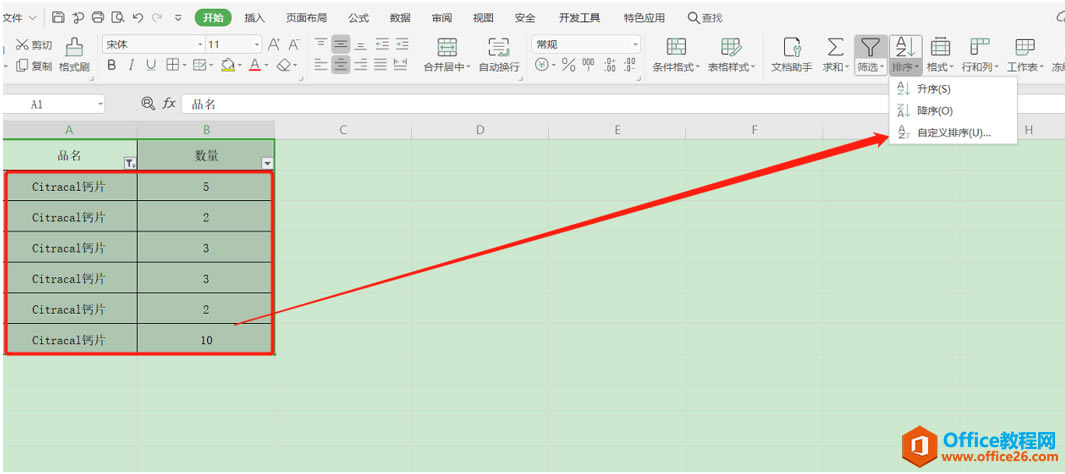Click the 求和 sum icon
Image resolution: width=1065 pixels, height=474 pixels.
tap(835, 55)
